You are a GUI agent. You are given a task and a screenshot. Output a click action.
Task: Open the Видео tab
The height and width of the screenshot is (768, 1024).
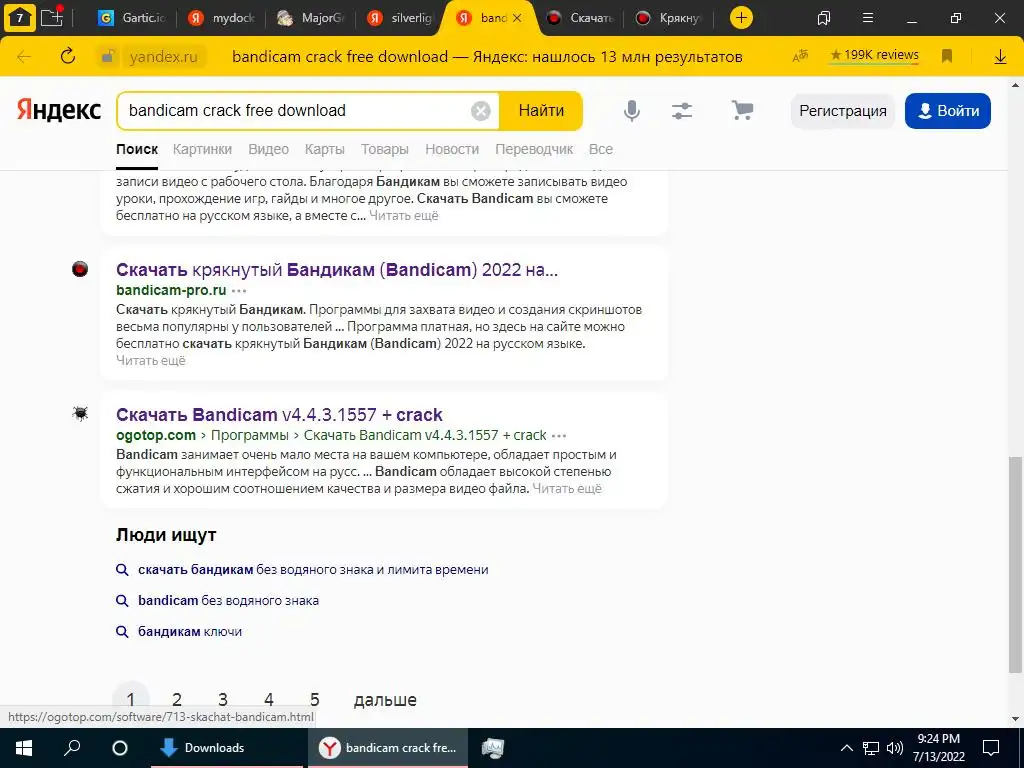point(268,149)
